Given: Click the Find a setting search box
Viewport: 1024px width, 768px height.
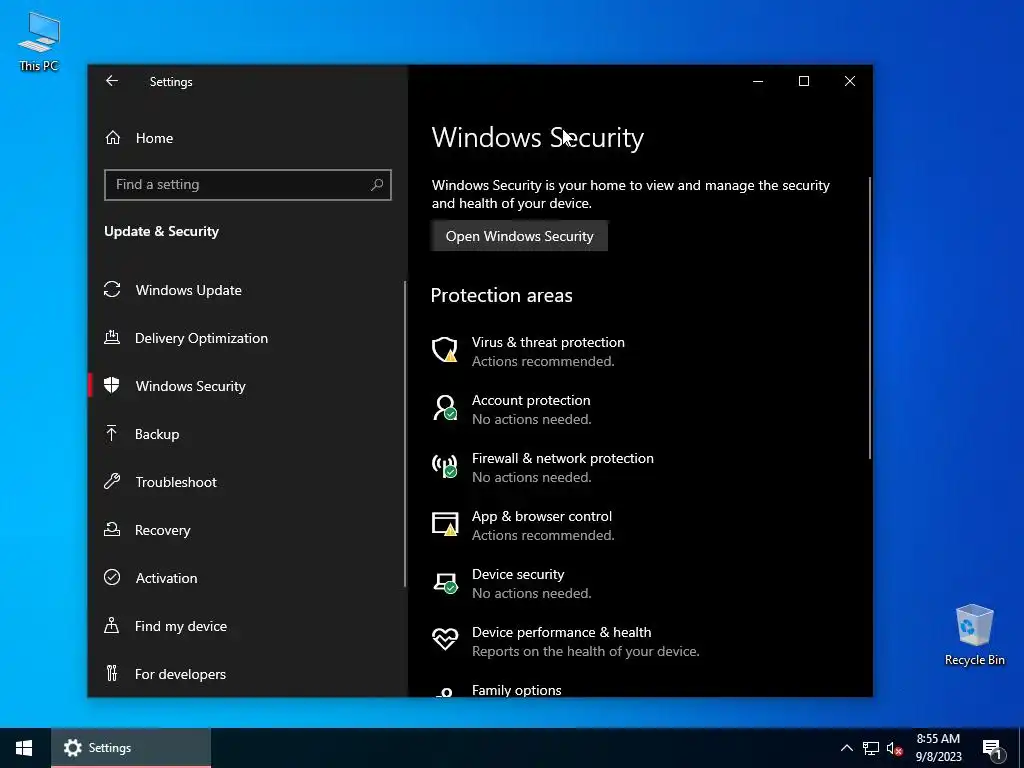Looking at the screenshot, I should [x=248, y=185].
